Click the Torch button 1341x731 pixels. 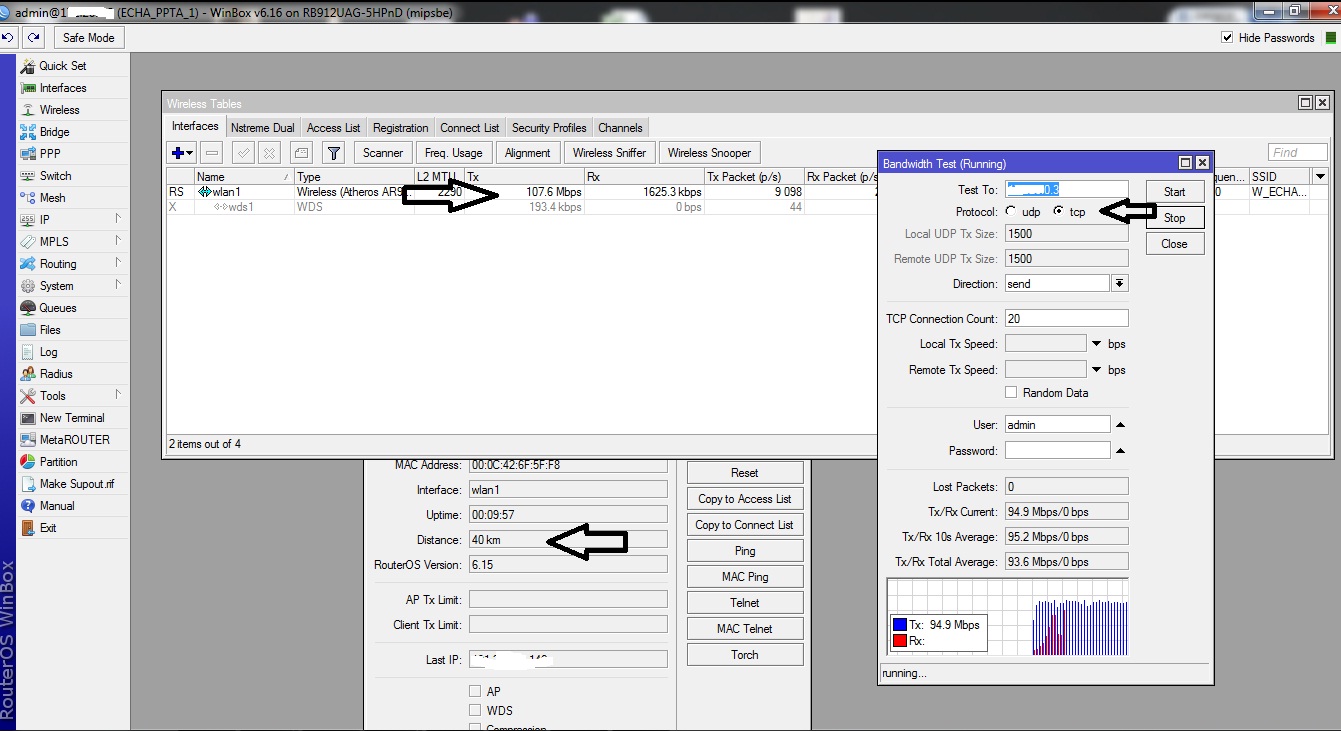(745, 655)
